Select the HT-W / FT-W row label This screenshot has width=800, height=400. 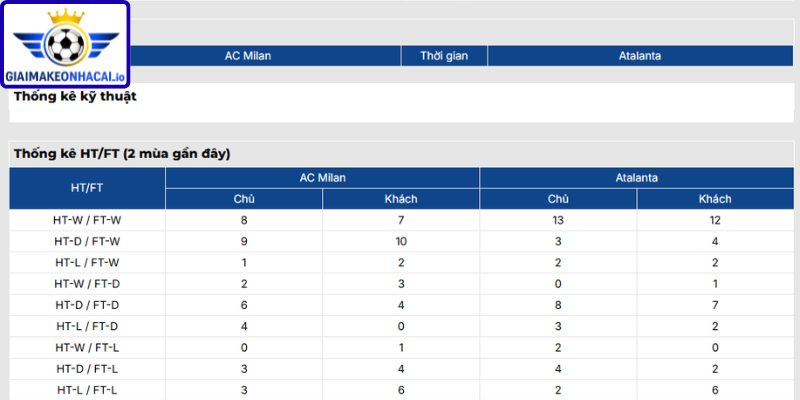click(x=87, y=220)
